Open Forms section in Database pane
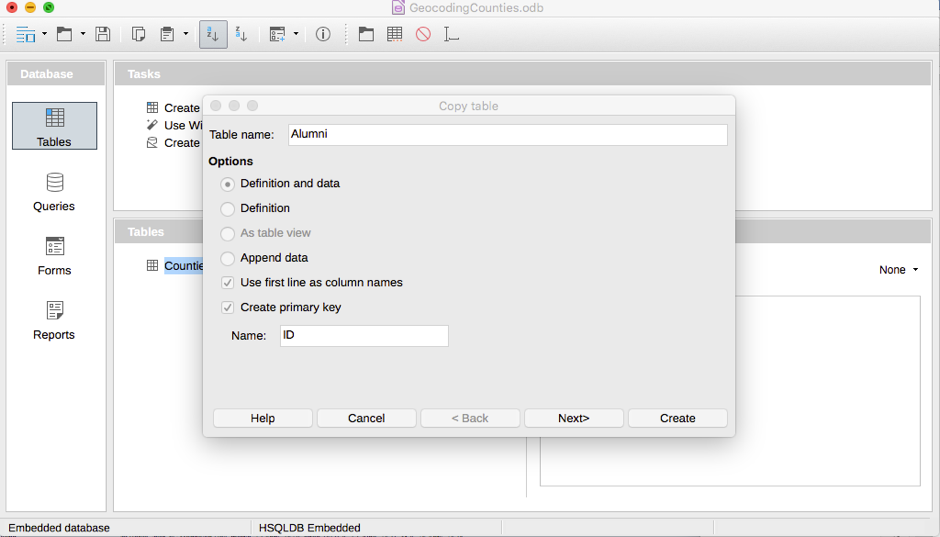 tap(54, 255)
